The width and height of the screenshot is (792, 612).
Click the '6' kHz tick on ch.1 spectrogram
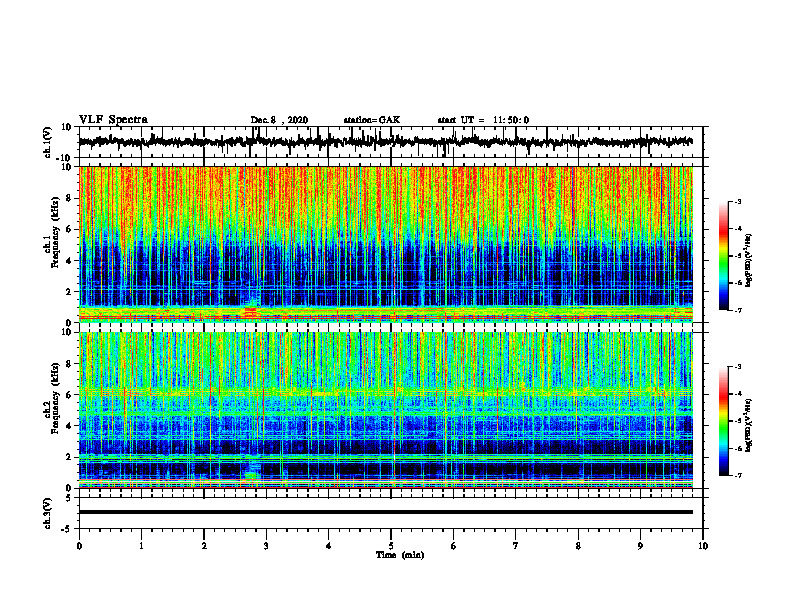[x=69, y=230]
